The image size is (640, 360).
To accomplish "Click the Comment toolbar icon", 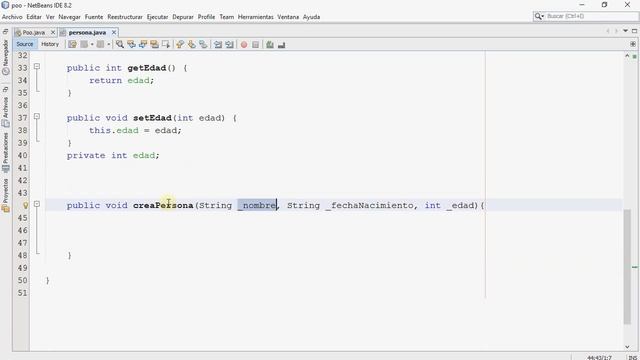I will (x=269, y=44).
